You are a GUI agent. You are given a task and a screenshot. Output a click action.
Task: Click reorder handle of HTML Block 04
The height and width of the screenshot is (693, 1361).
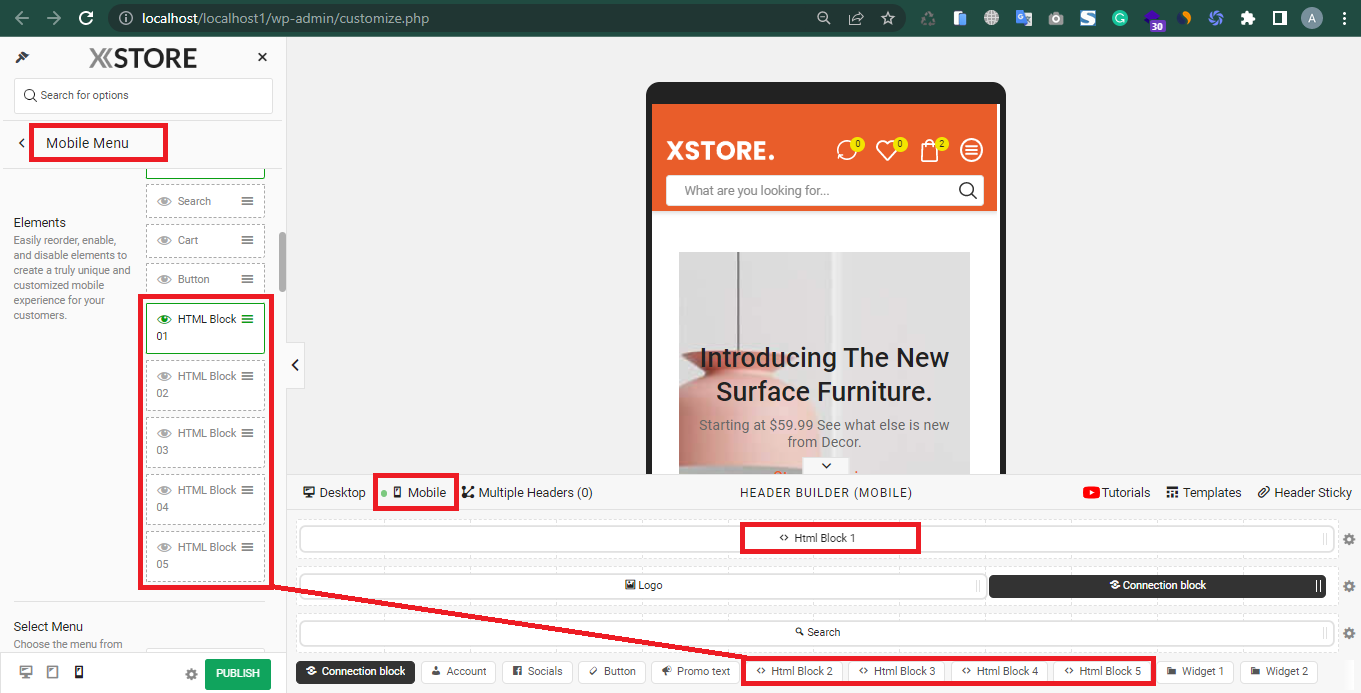[247, 490]
